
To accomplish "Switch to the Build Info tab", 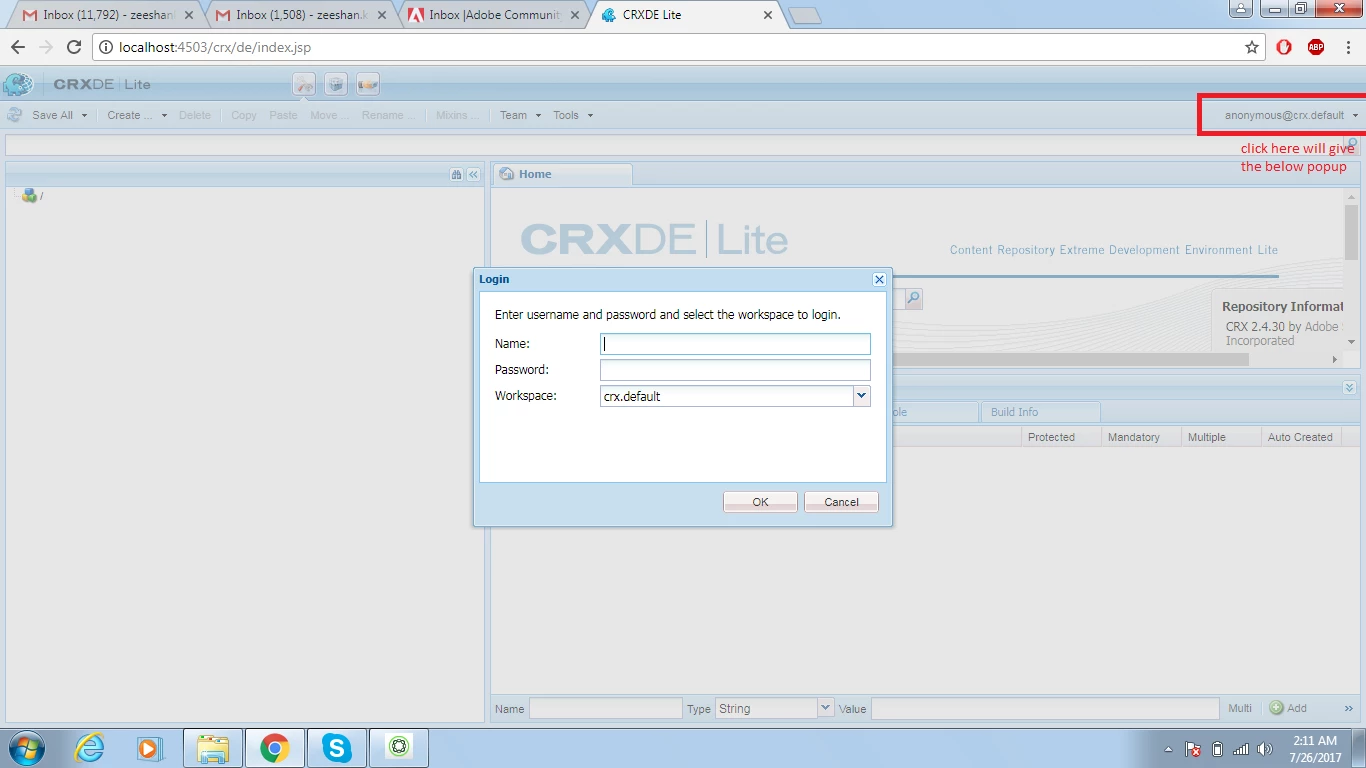I will (x=1040, y=412).
